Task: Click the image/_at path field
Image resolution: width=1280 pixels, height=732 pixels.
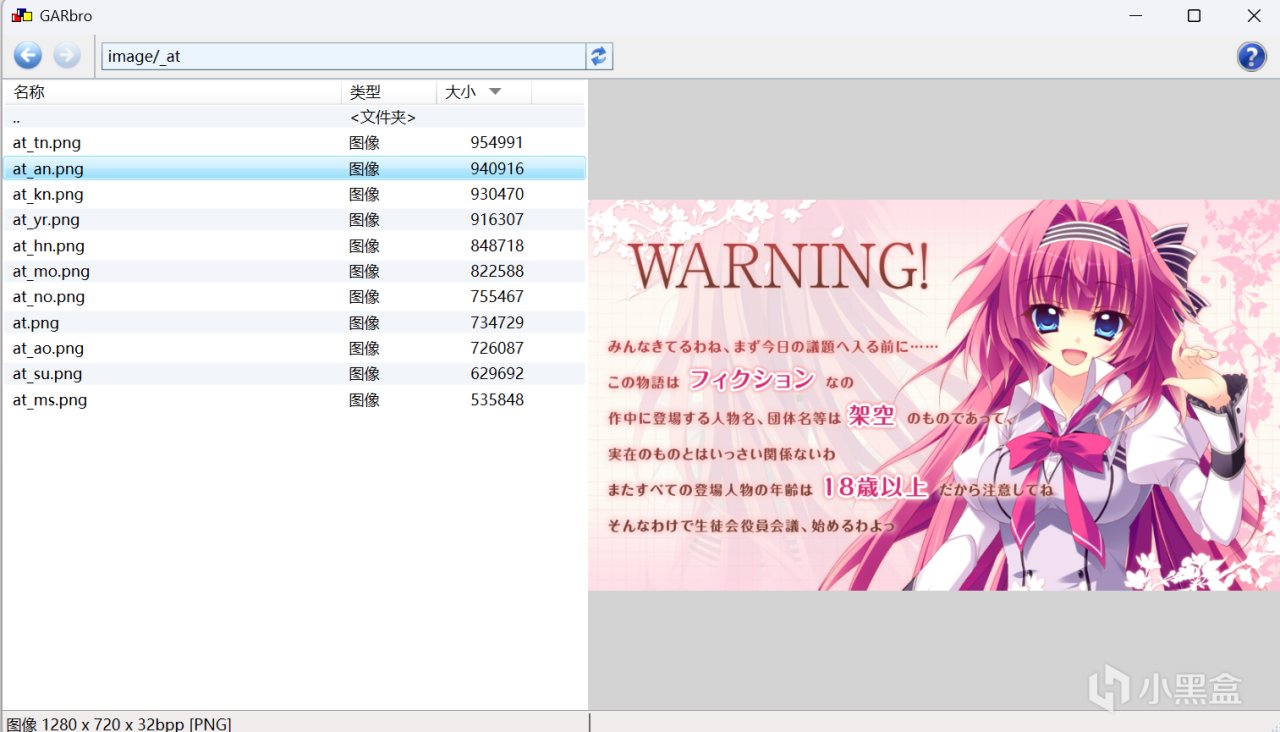Action: tap(343, 56)
